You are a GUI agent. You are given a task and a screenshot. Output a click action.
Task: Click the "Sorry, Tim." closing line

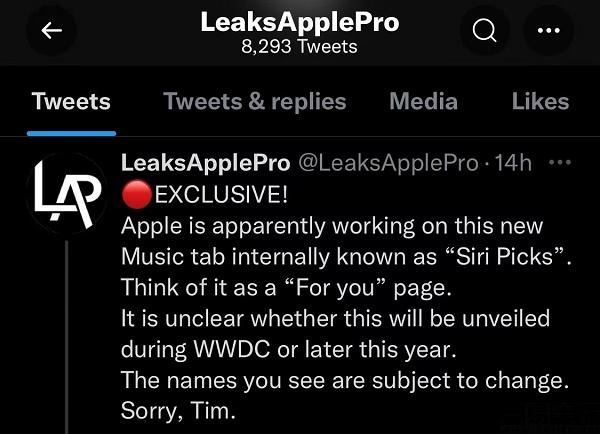(178, 411)
